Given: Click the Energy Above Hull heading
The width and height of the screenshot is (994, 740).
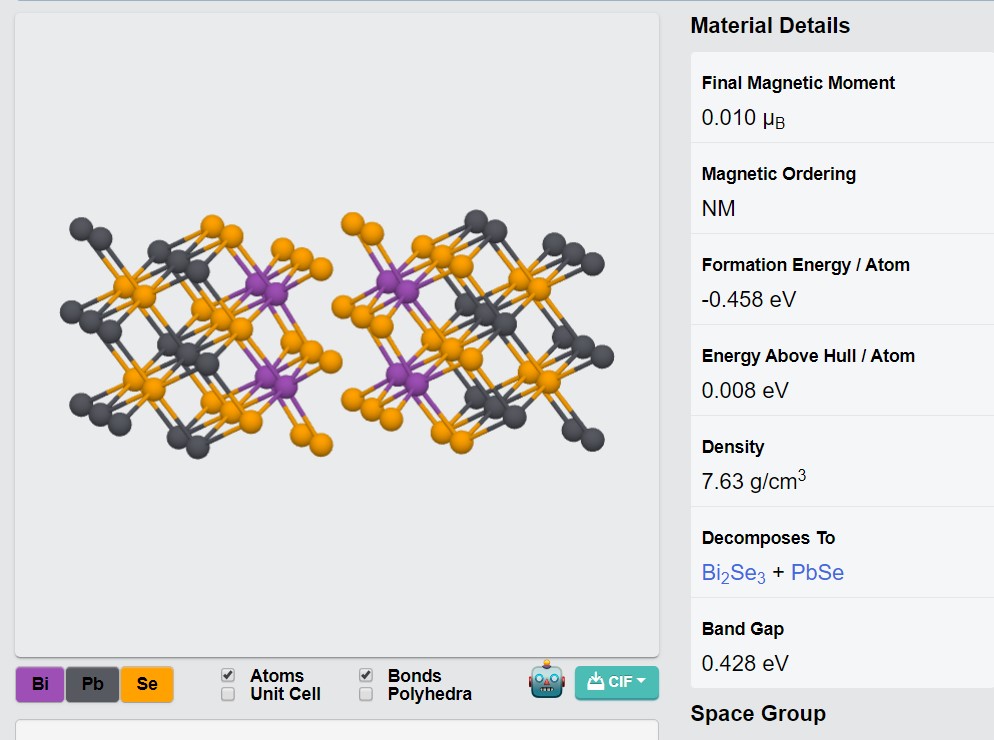Looking at the screenshot, I should (x=808, y=356).
